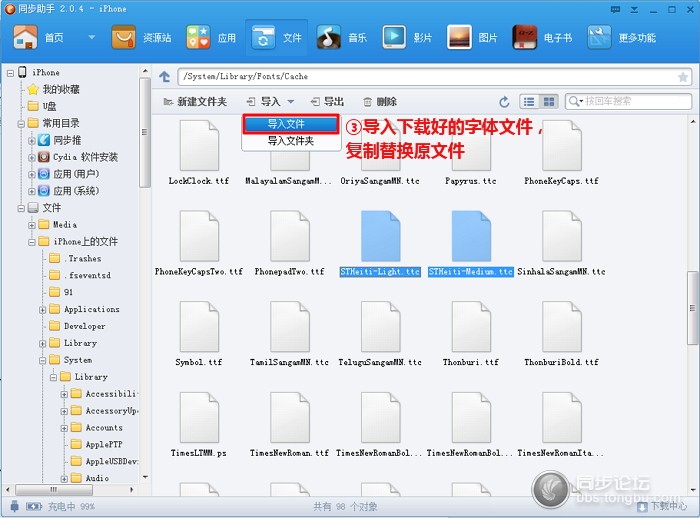The width and height of the screenshot is (700, 518).
Task: Select the SinhalaSangamMN.ttc file icon
Action: pyautogui.click(x=562, y=236)
